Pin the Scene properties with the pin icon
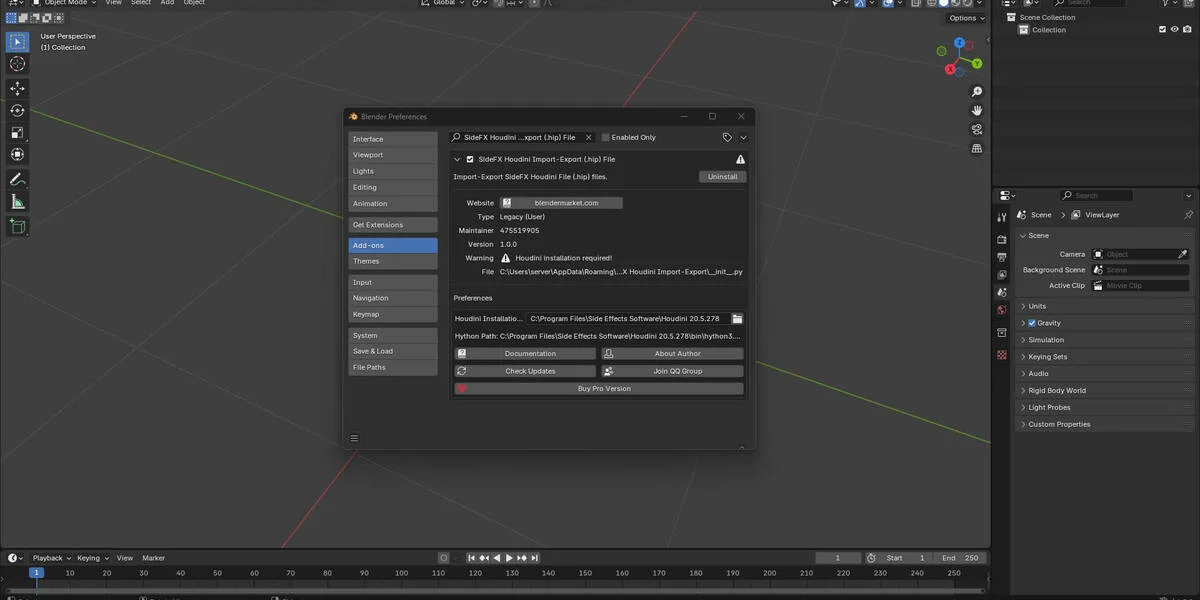Viewport: 1200px width, 600px height. [1189, 214]
